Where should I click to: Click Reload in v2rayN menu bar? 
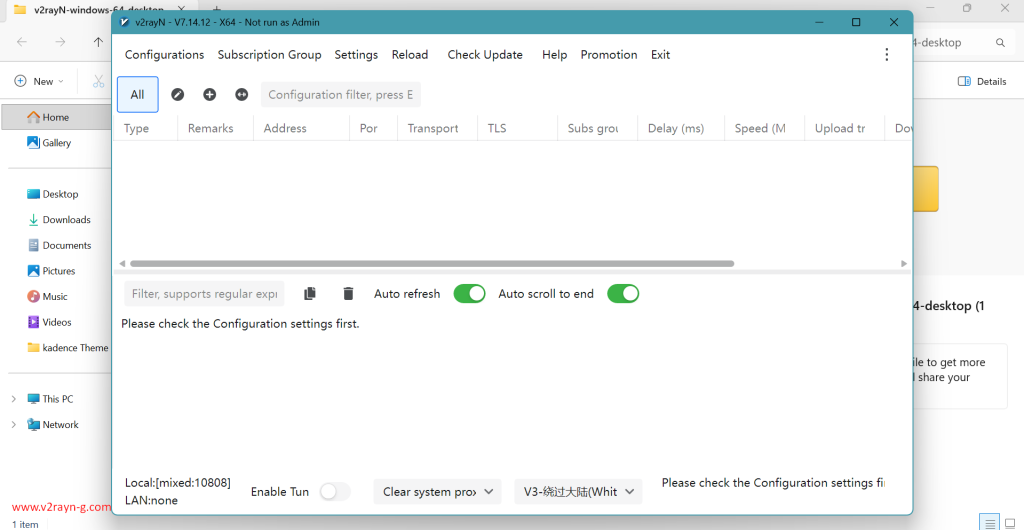(410, 55)
